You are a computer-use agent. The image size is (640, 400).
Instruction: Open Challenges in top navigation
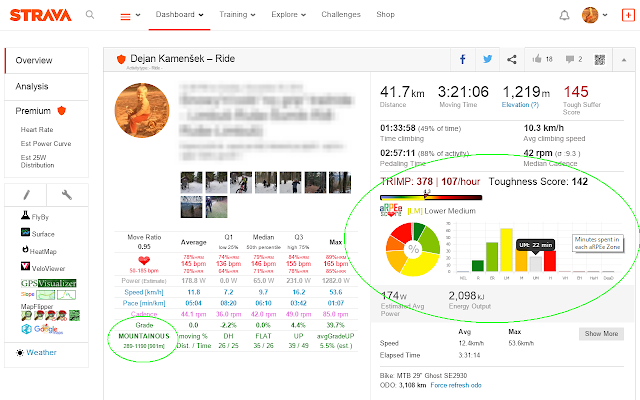341,15
